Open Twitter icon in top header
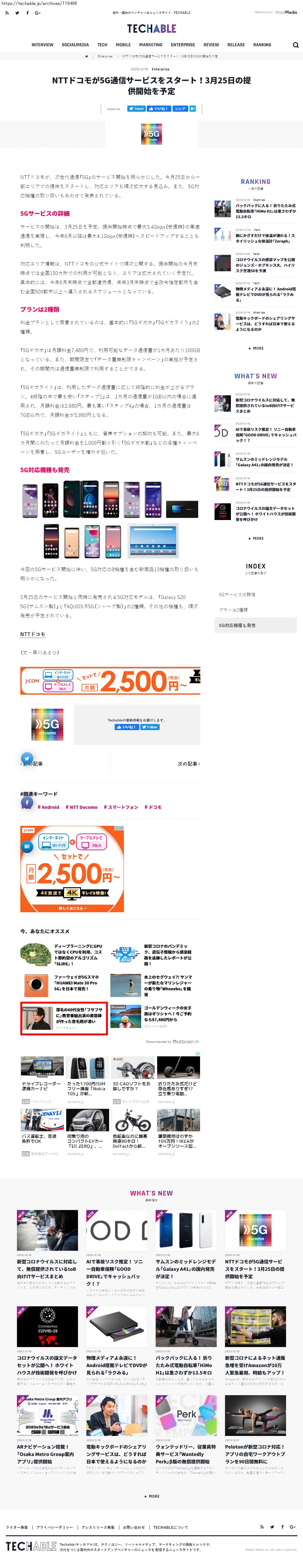Screen dimensions: 303x1568 (17, 12)
